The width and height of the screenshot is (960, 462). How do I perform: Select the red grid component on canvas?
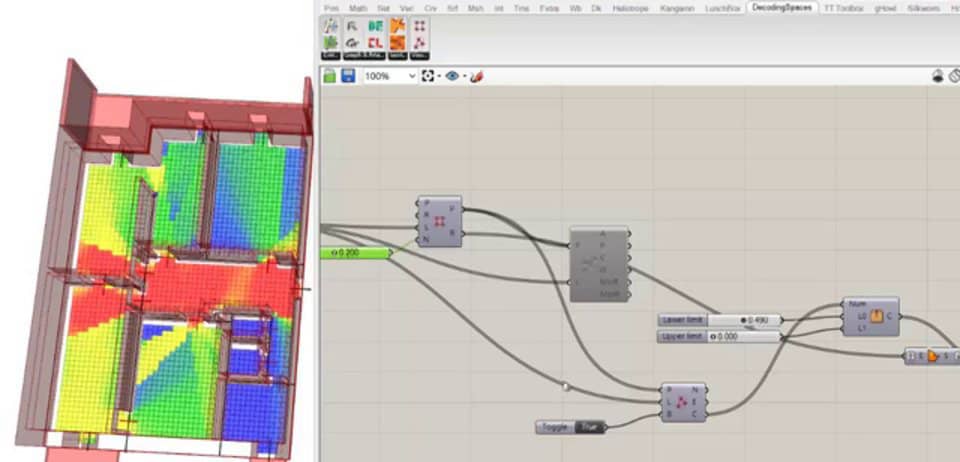point(439,222)
